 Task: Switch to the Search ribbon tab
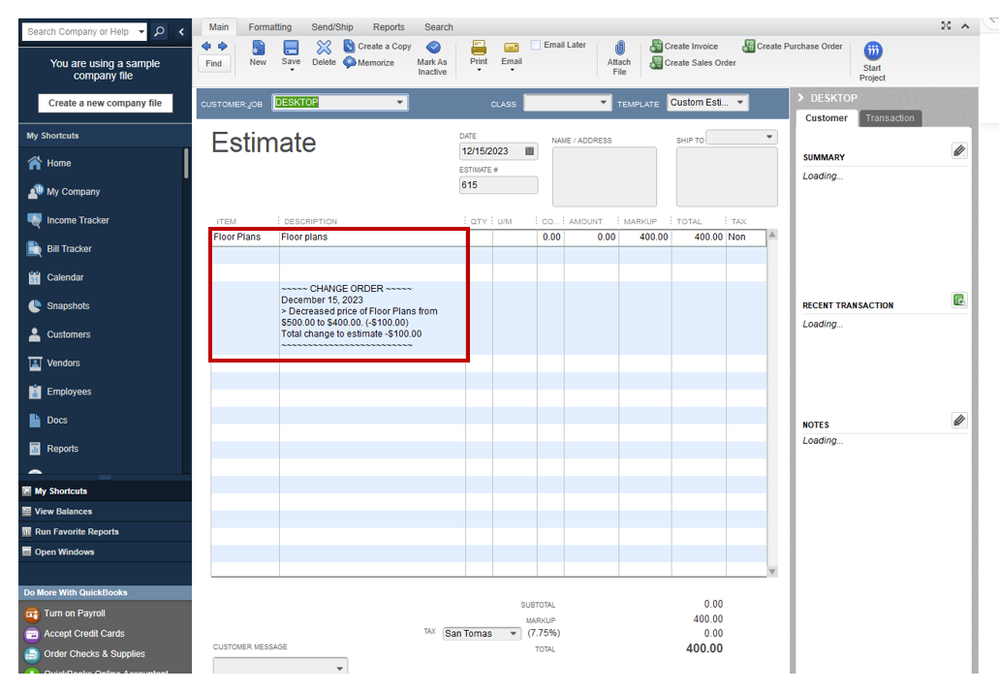439,27
